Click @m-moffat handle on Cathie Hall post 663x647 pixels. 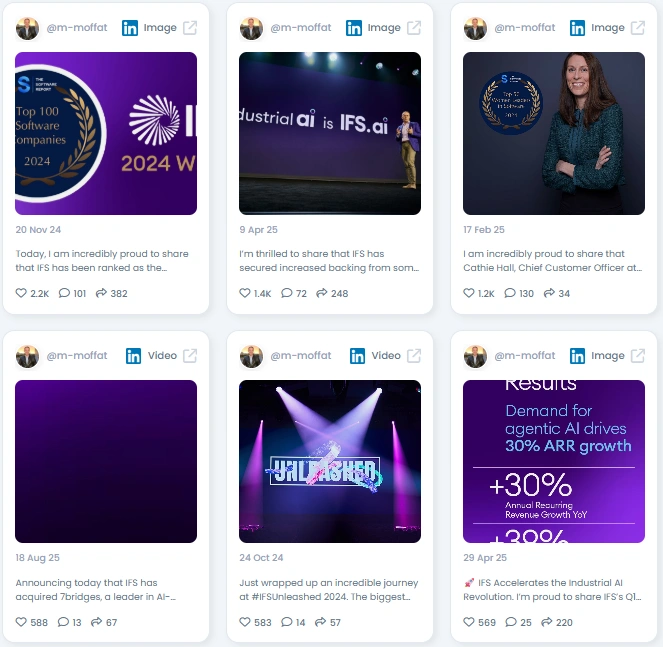(x=525, y=27)
